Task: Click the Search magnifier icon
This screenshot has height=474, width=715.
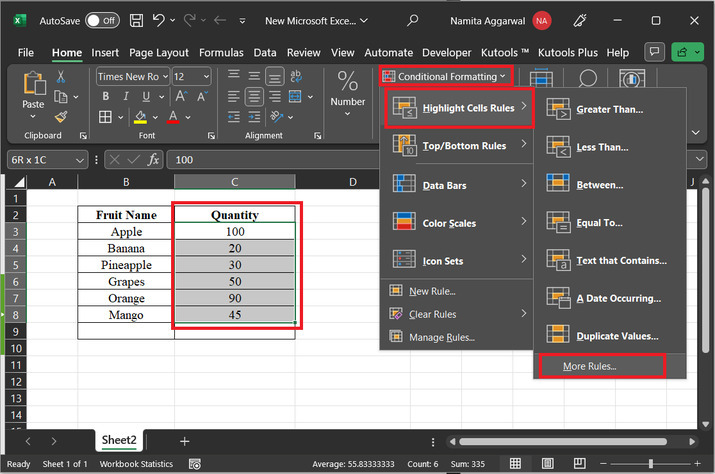Action: 412,20
